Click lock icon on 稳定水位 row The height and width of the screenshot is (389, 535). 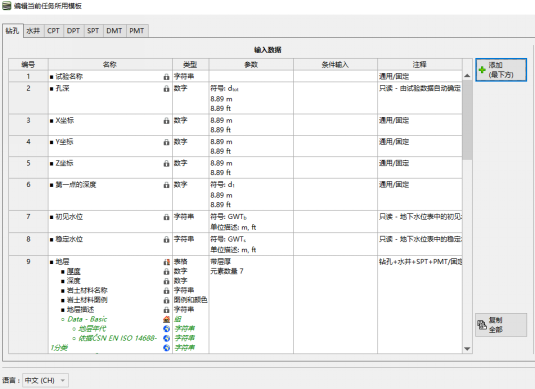166,240
